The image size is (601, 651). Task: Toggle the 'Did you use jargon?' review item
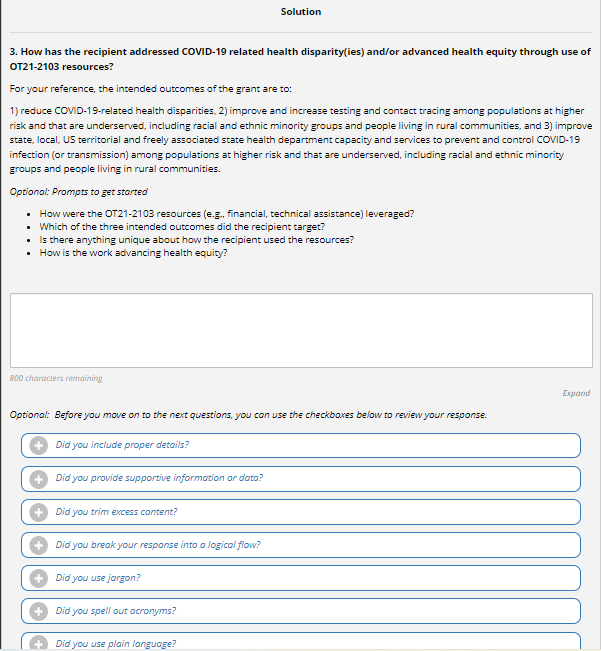[x=98, y=578]
